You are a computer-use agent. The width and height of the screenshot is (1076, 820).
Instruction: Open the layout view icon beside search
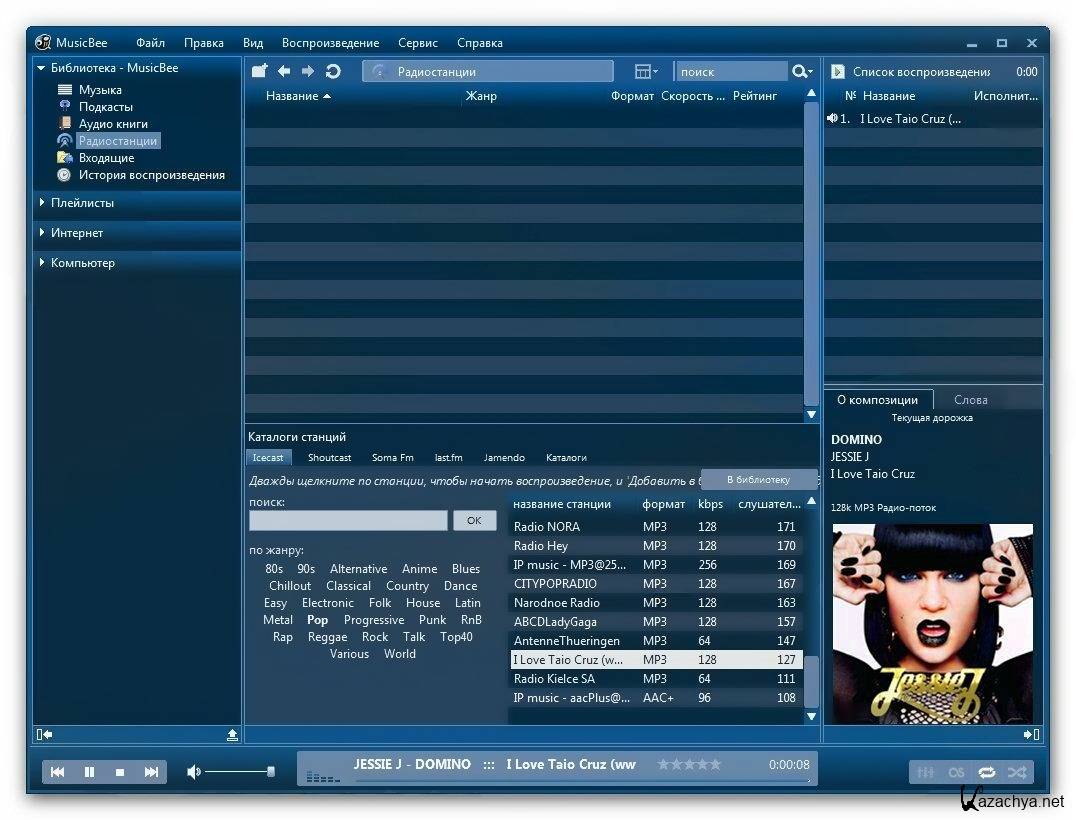[x=644, y=71]
